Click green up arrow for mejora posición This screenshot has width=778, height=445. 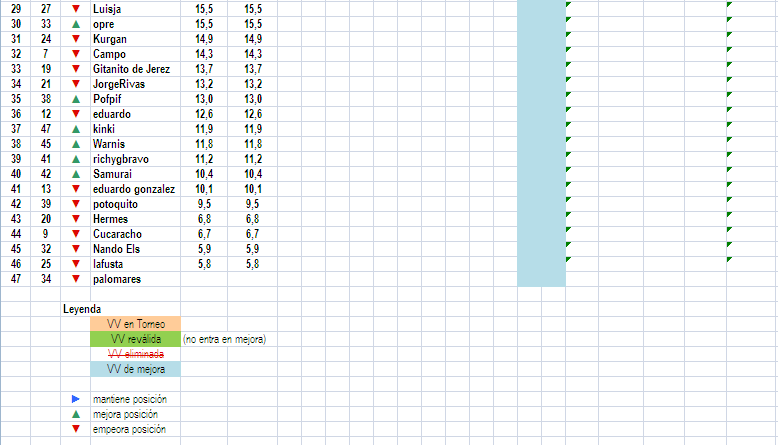pyautogui.click(x=76, y=414)
